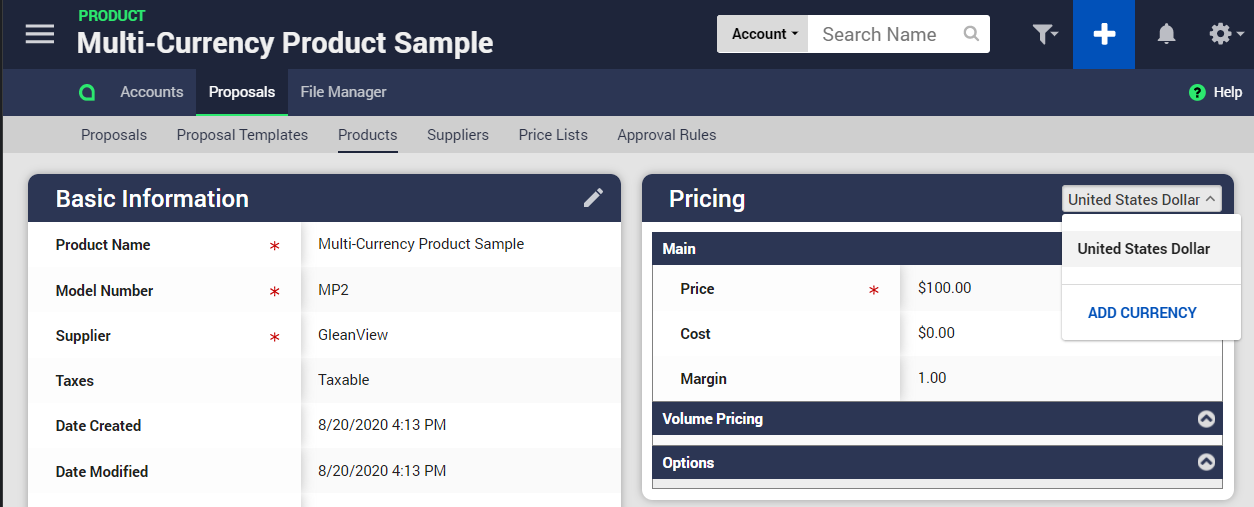Screen dimensions: 1254x507
Task: Expand the Options section chevron
Action: coord(1206,462)
